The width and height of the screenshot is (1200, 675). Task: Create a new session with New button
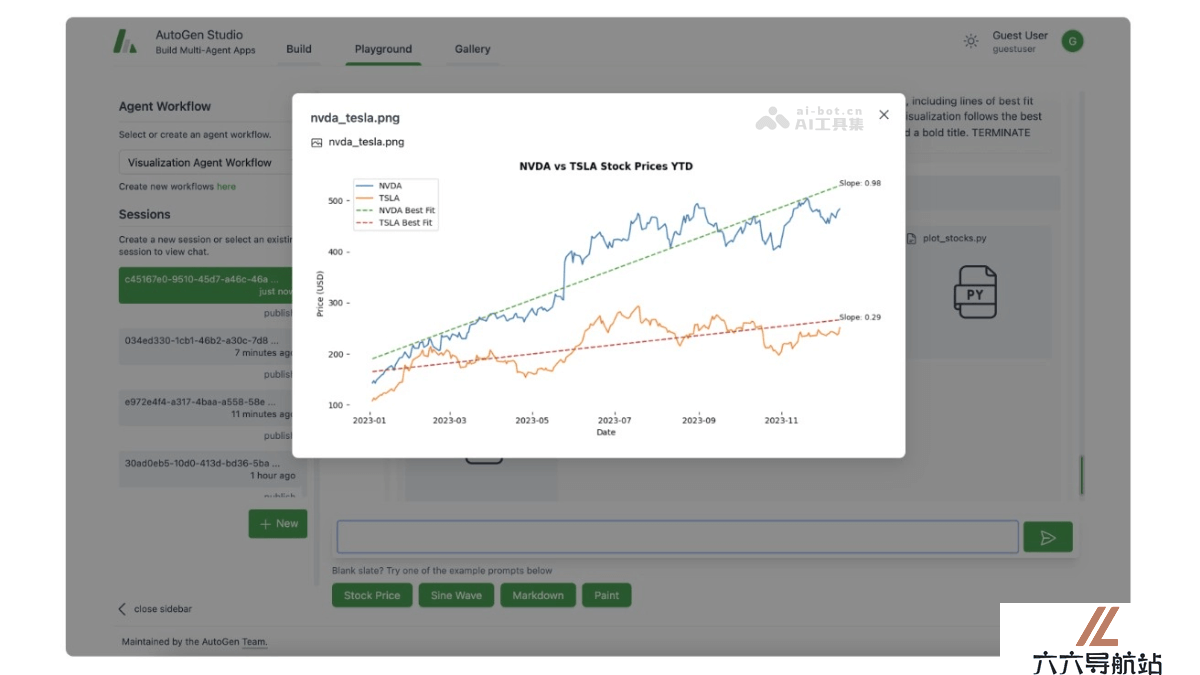coord(278,524)
